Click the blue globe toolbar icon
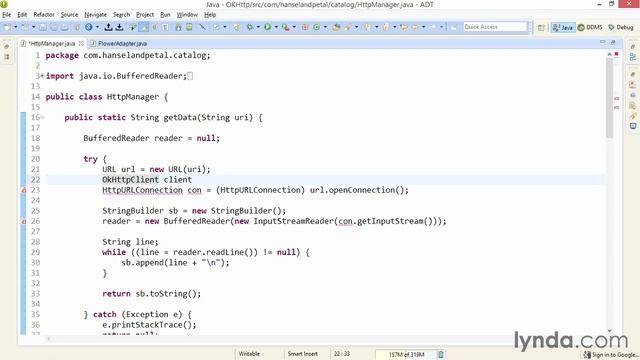640x360 pixels. point(89,27)
